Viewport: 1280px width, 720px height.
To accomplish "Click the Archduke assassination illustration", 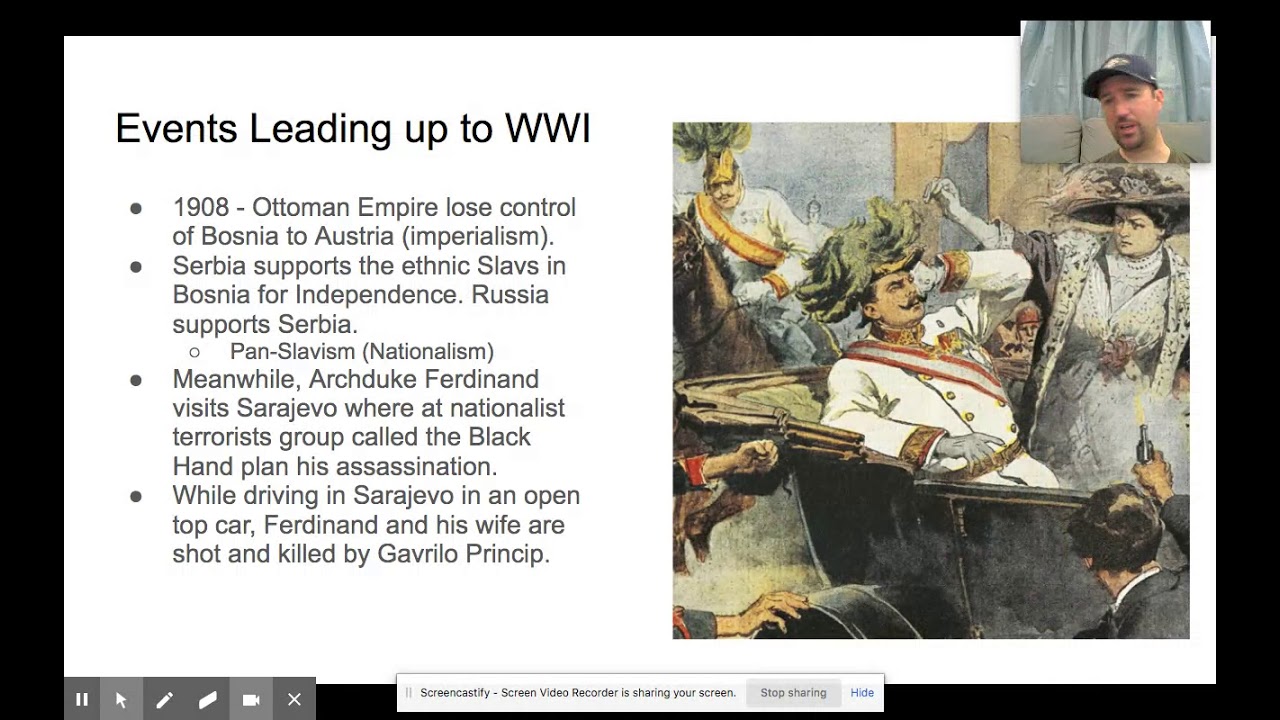I will (x=931, y=380).
